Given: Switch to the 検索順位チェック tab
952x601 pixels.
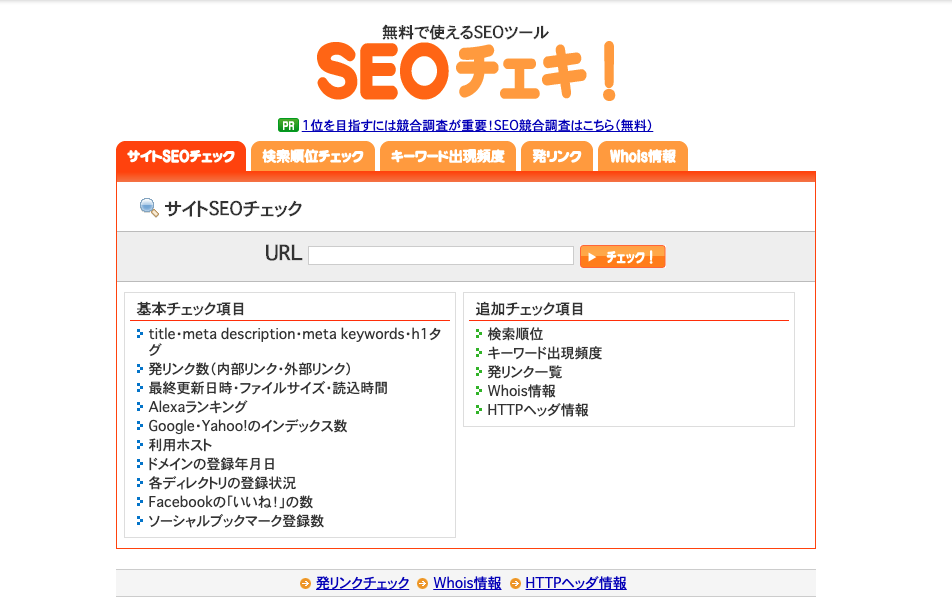Looking at the screenshot, I should (x=313, y=157).
